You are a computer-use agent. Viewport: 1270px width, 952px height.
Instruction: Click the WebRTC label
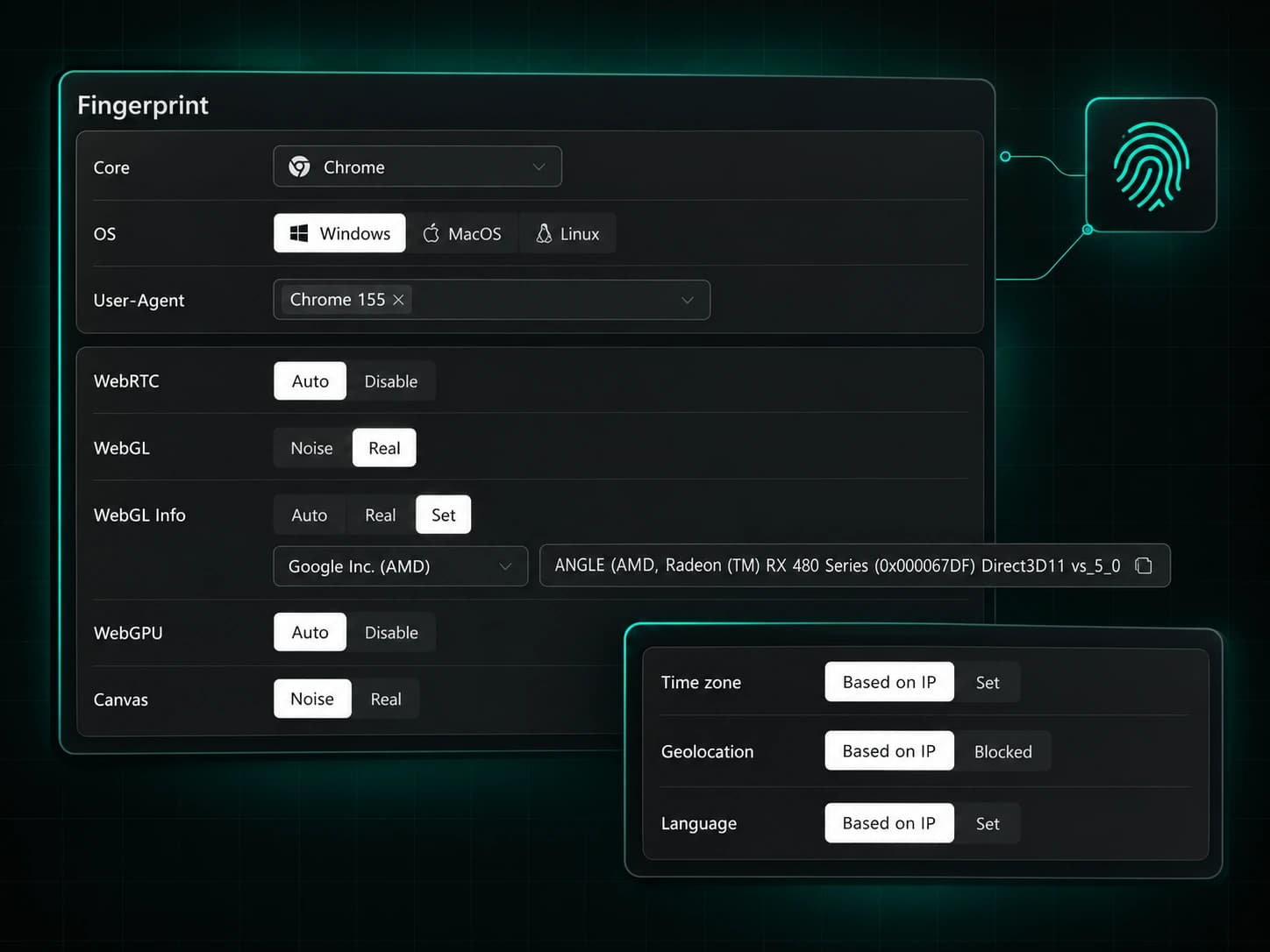coord(126,381)
